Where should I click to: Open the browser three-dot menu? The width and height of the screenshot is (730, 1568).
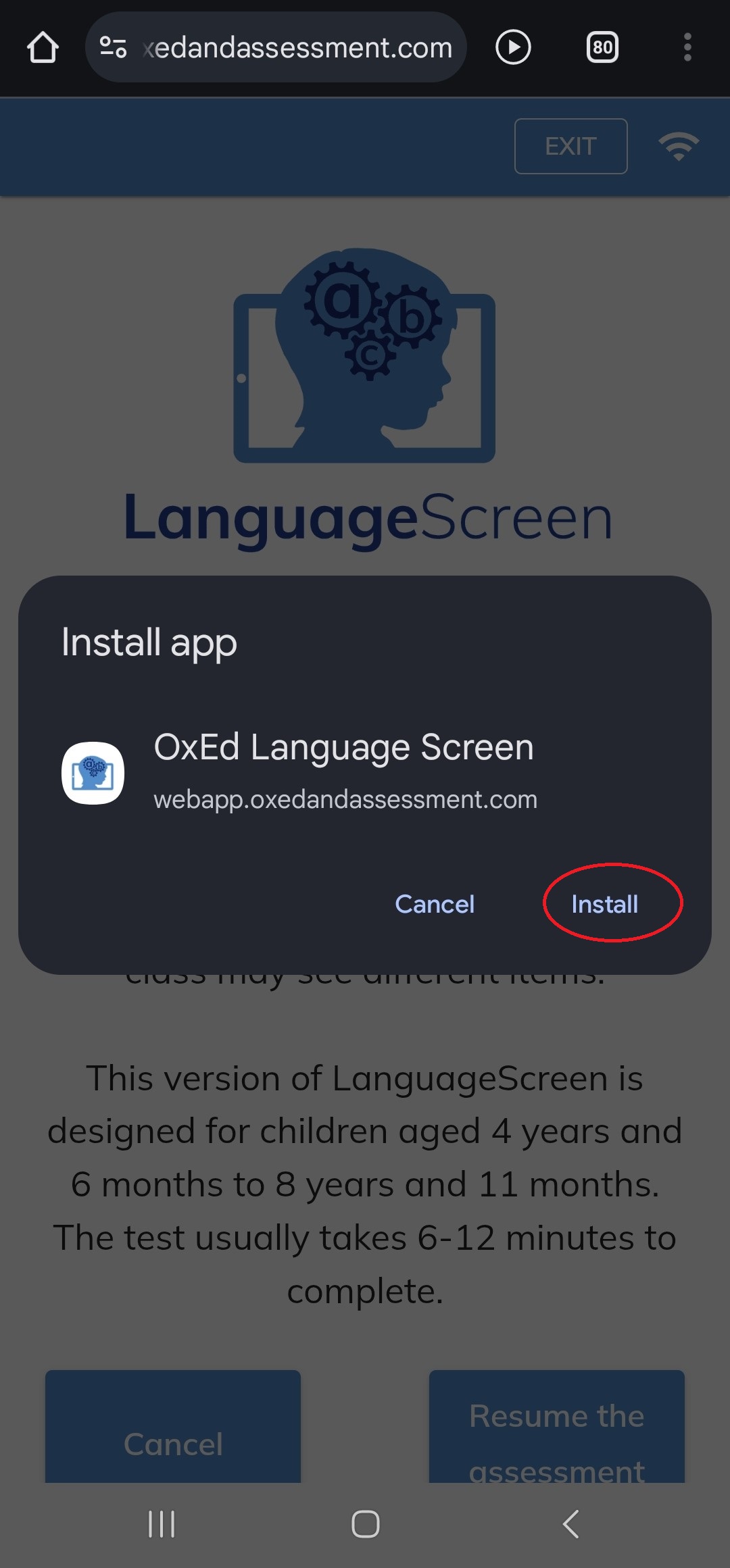[687, 47]
